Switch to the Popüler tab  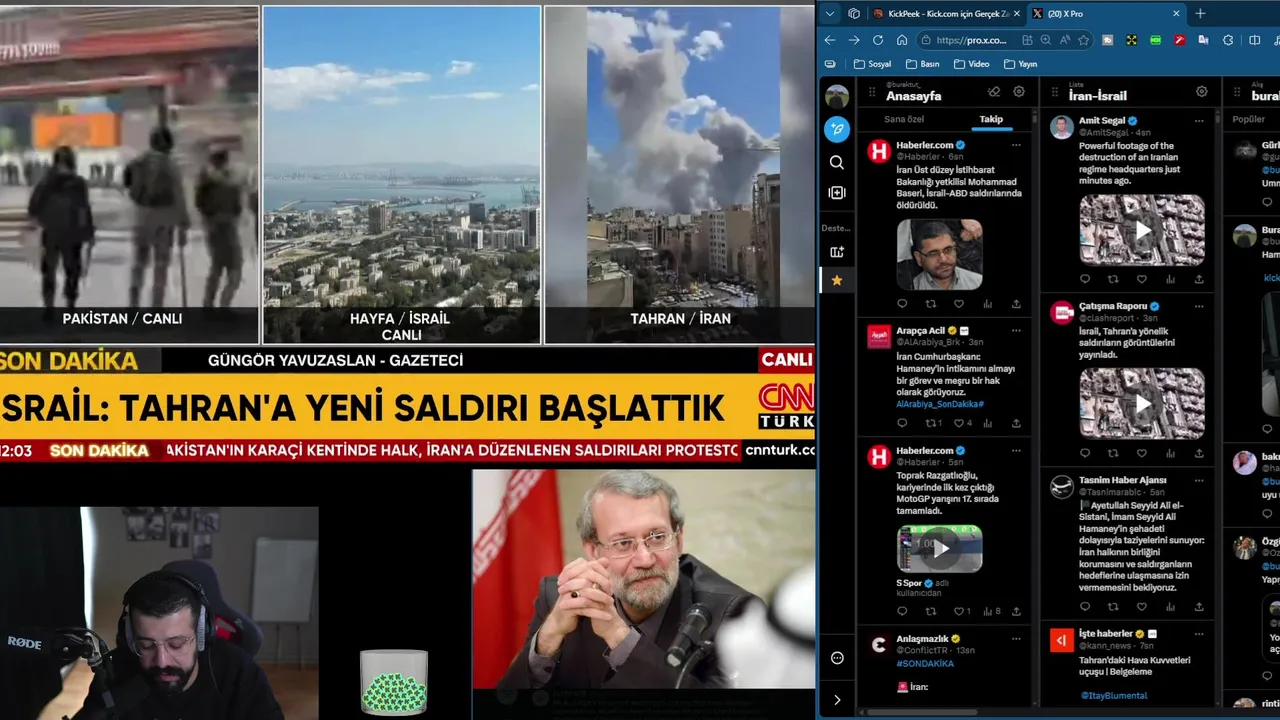pos(1249,119)
